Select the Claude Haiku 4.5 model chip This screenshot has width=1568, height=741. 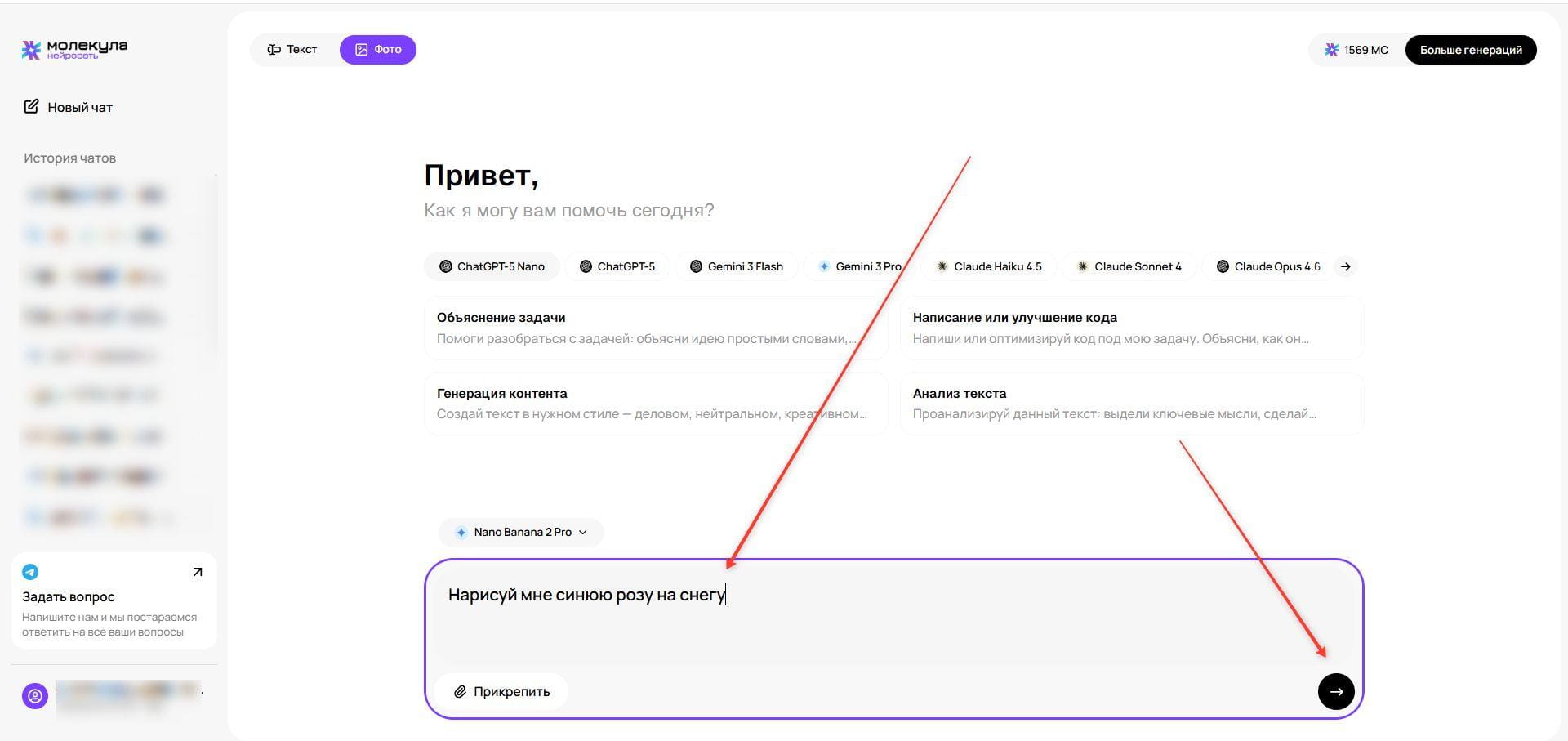(989, 266)
